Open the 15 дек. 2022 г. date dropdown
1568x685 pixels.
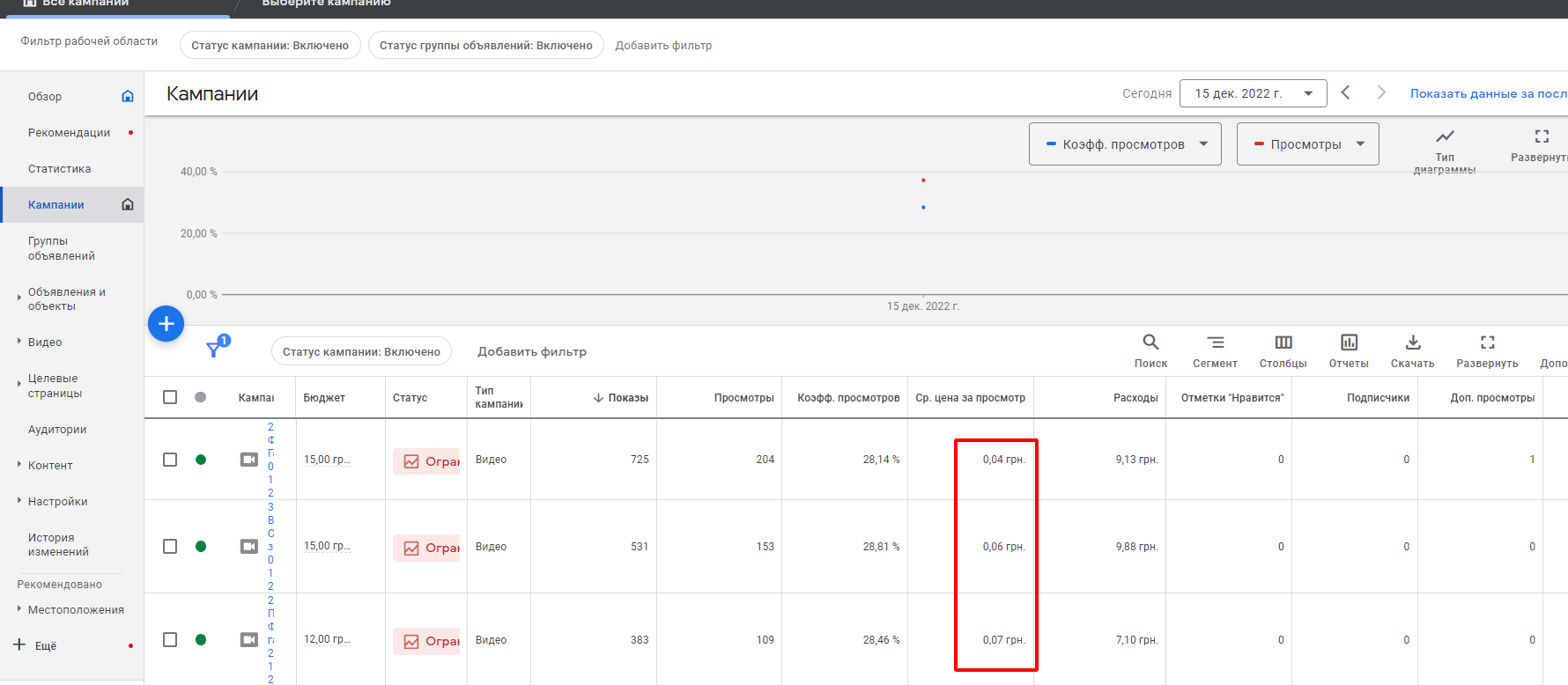click(x=1253, y=93)
